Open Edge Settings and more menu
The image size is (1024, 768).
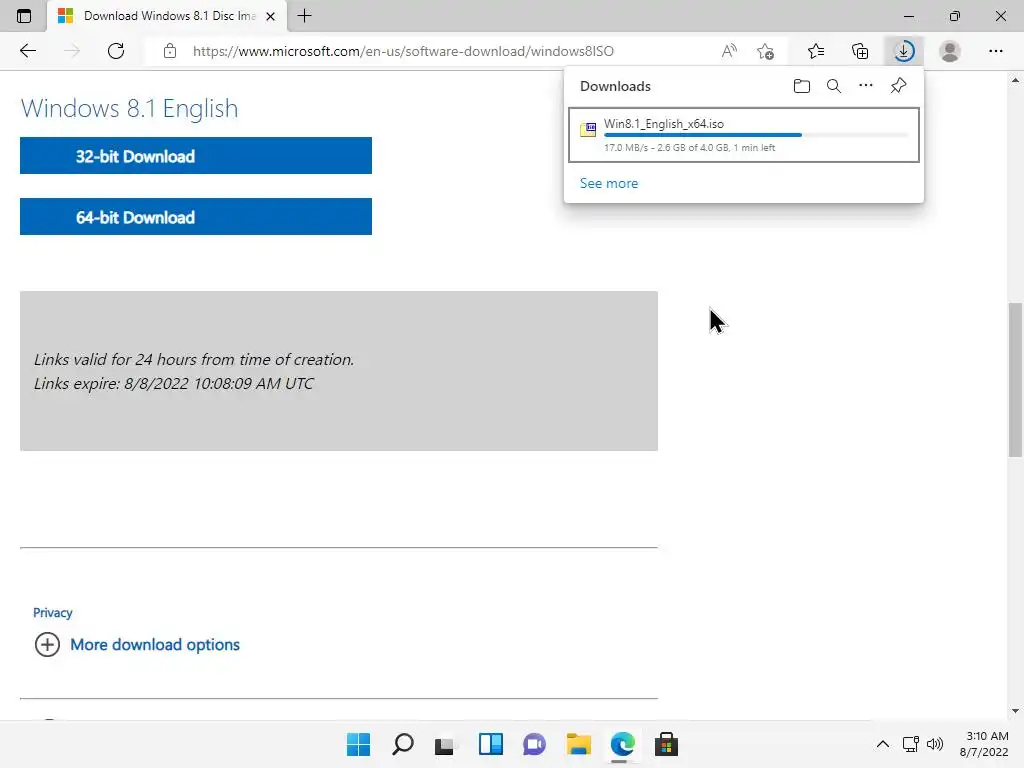(x=995, y=51)
